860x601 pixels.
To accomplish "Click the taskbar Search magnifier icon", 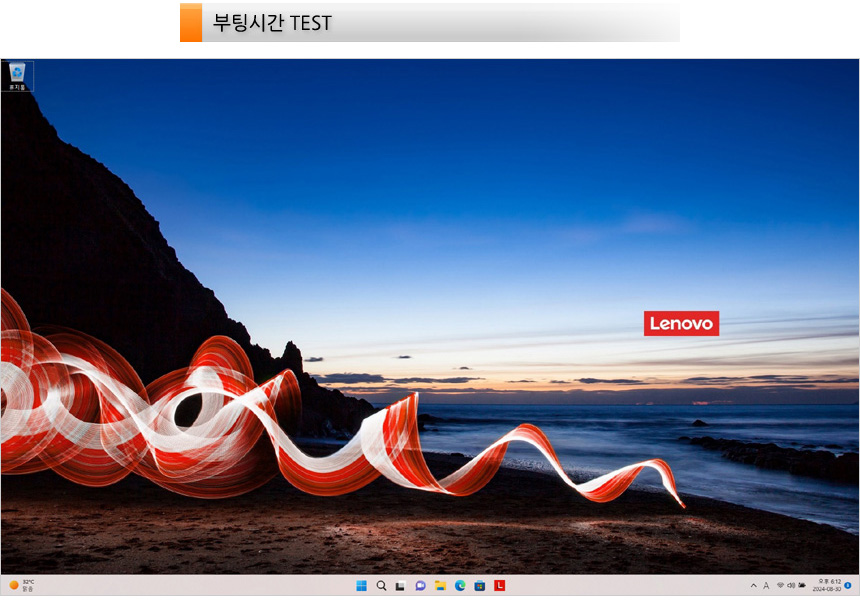I will [381, 585].
